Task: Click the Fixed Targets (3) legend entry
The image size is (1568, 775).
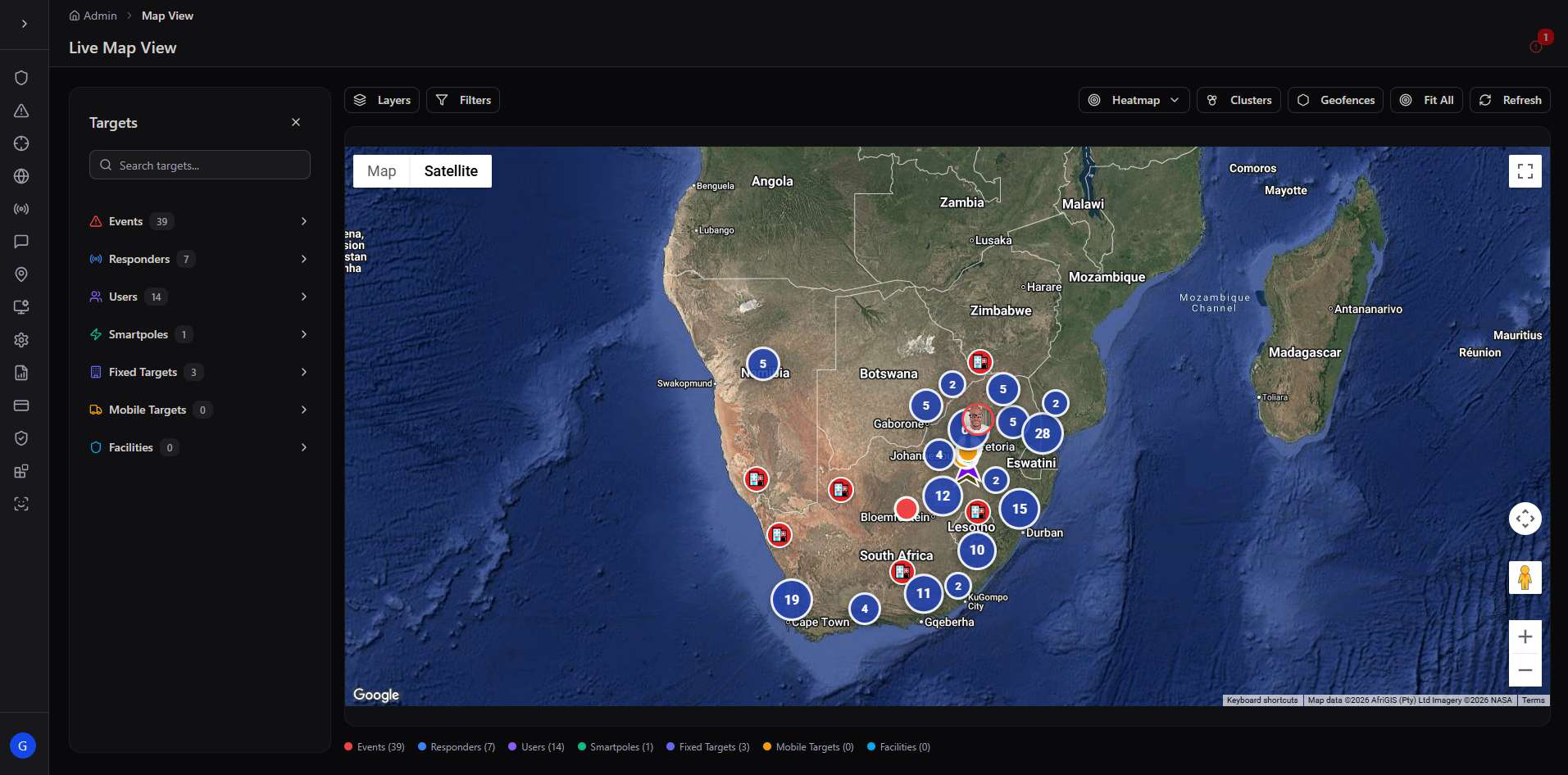Action: pos(708,746)
